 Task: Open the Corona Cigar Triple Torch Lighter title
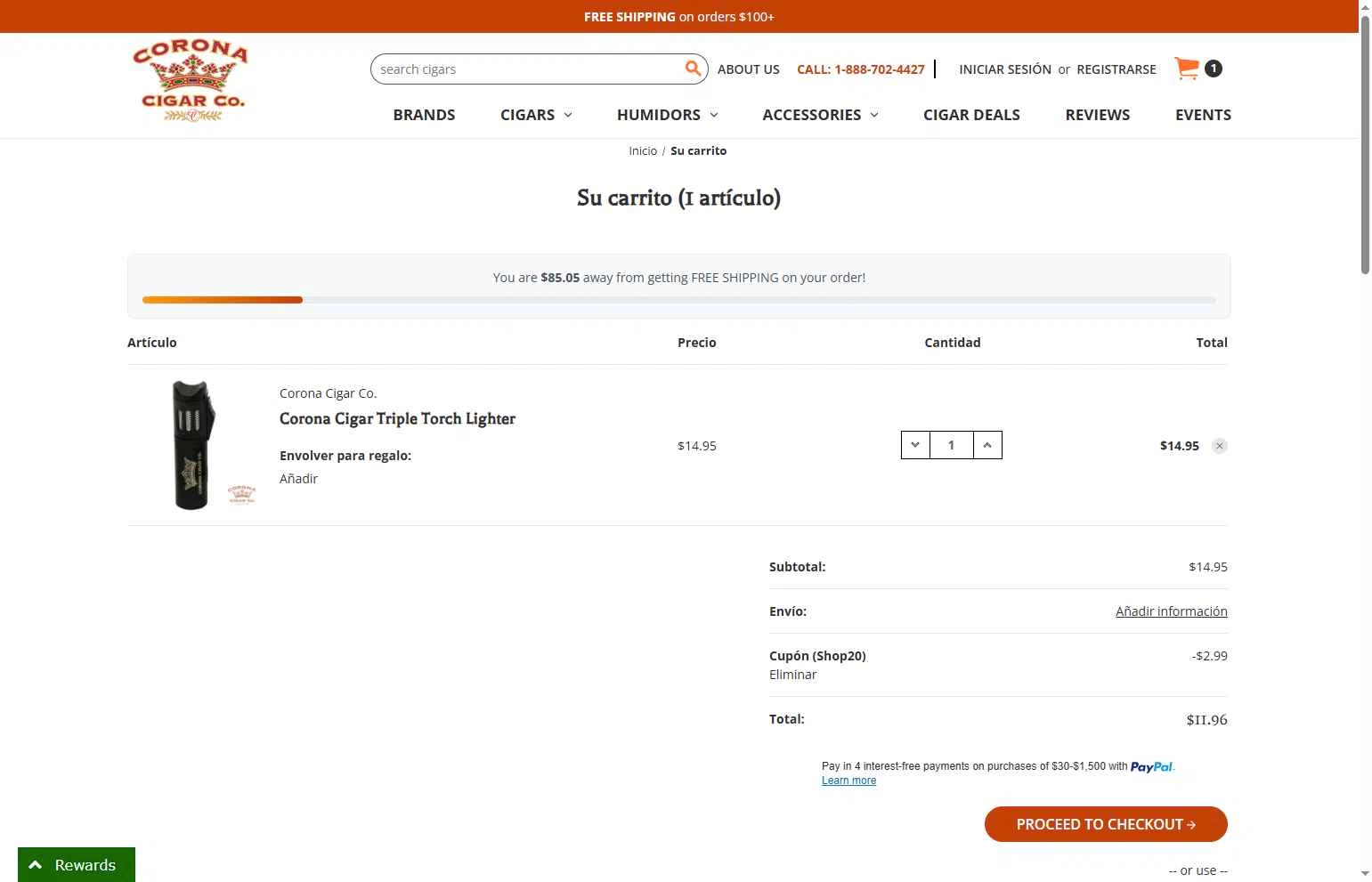pos(397,418)
